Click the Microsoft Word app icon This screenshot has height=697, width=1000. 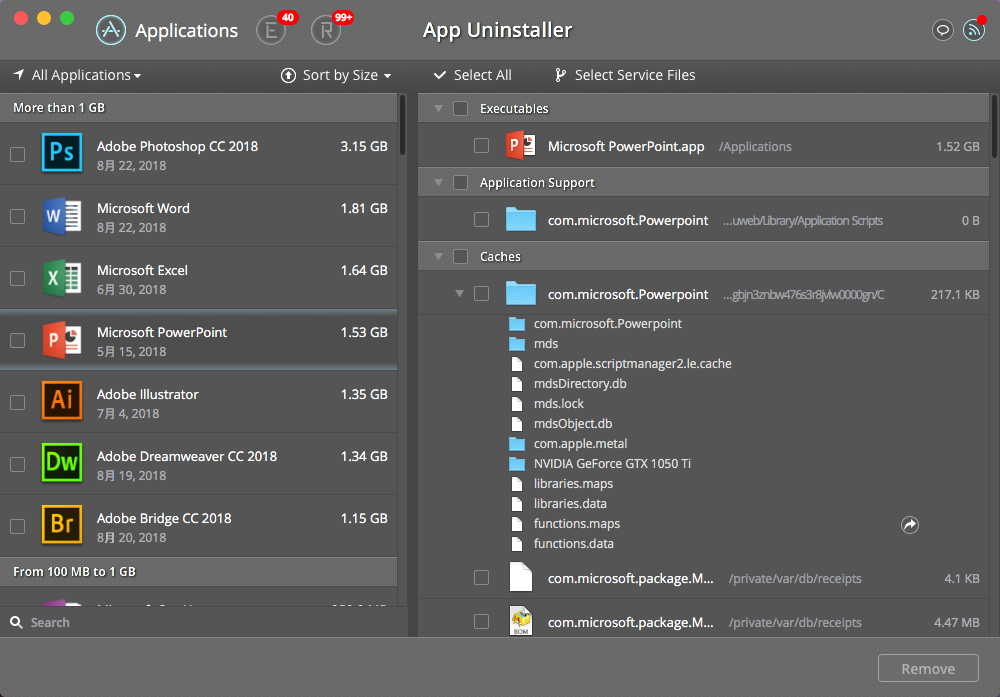pyautogui.click(x=62, y=216)
